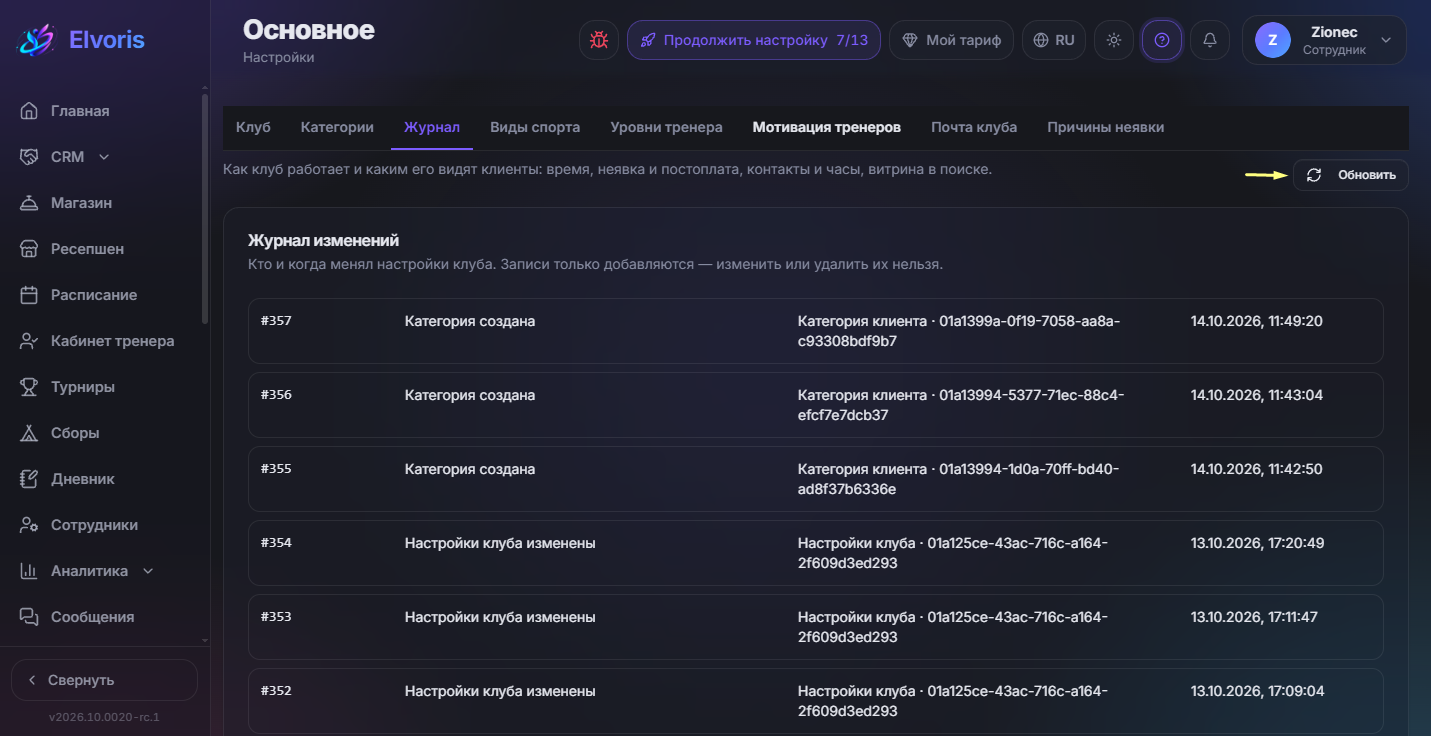Click the Z user avatar

1273,40
